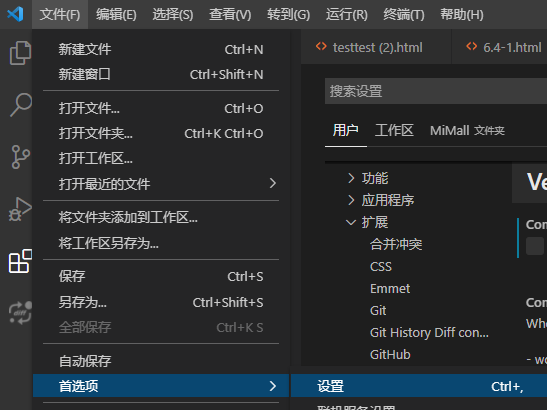This screenshot has width=547, height=410.
Task: Toggle 自动保存 in the File menu
Action: click(161, 361)
